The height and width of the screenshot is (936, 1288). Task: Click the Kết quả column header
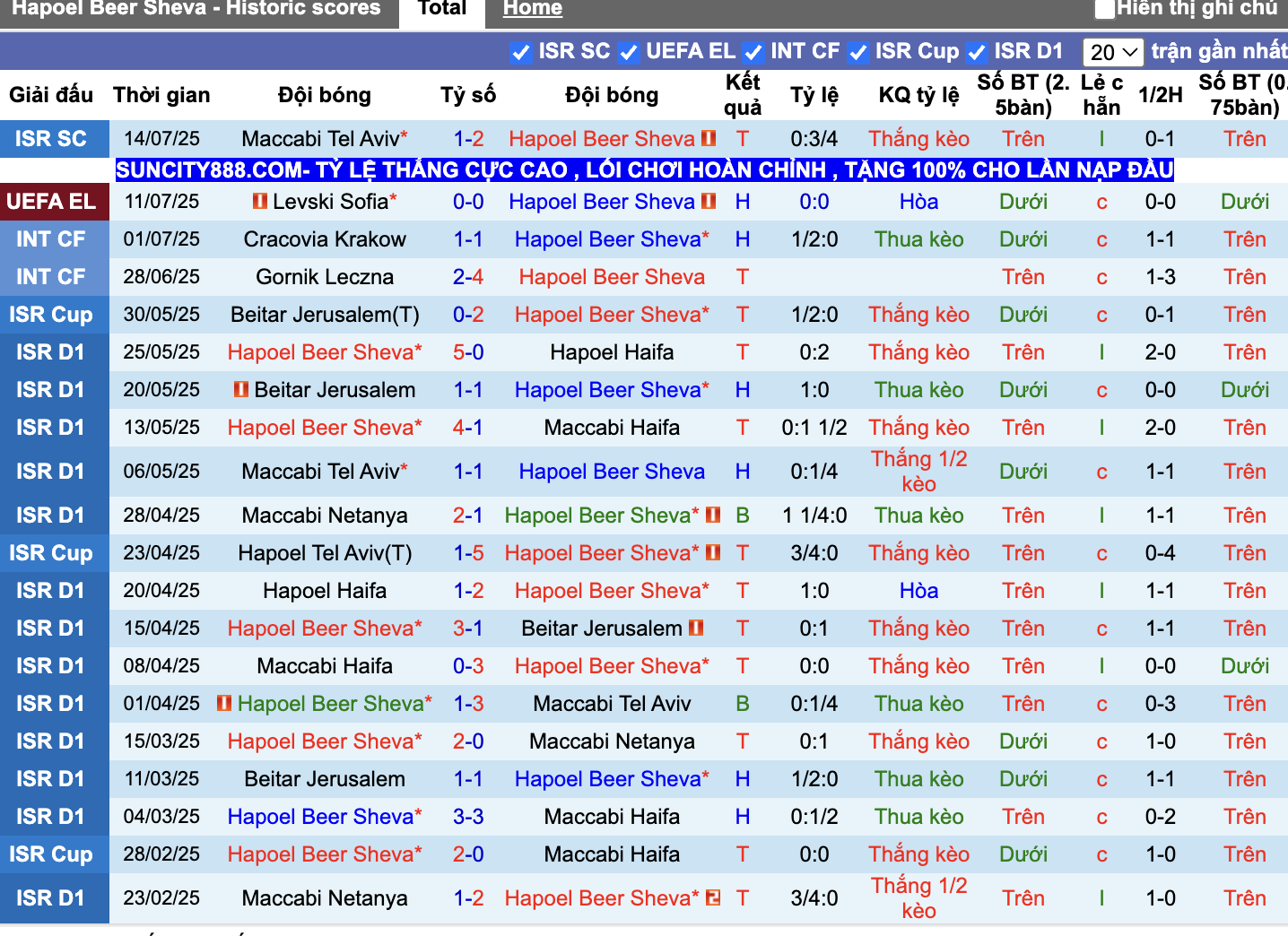coord(743,95)
